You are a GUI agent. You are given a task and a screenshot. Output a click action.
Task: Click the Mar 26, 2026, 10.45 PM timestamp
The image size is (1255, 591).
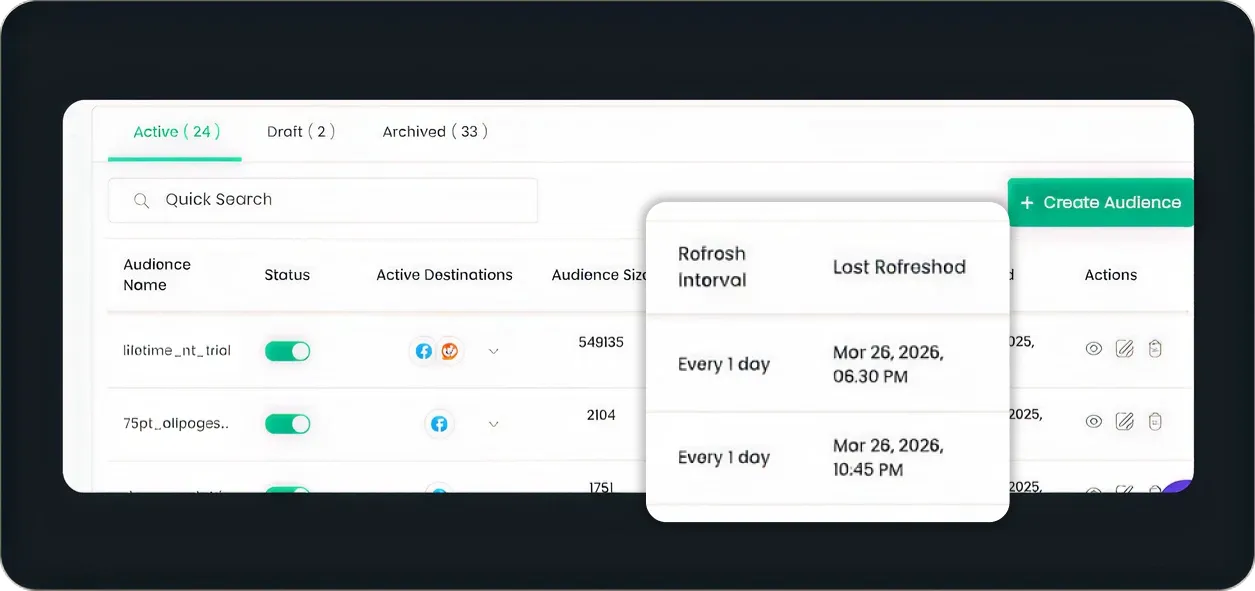[888, 457]
